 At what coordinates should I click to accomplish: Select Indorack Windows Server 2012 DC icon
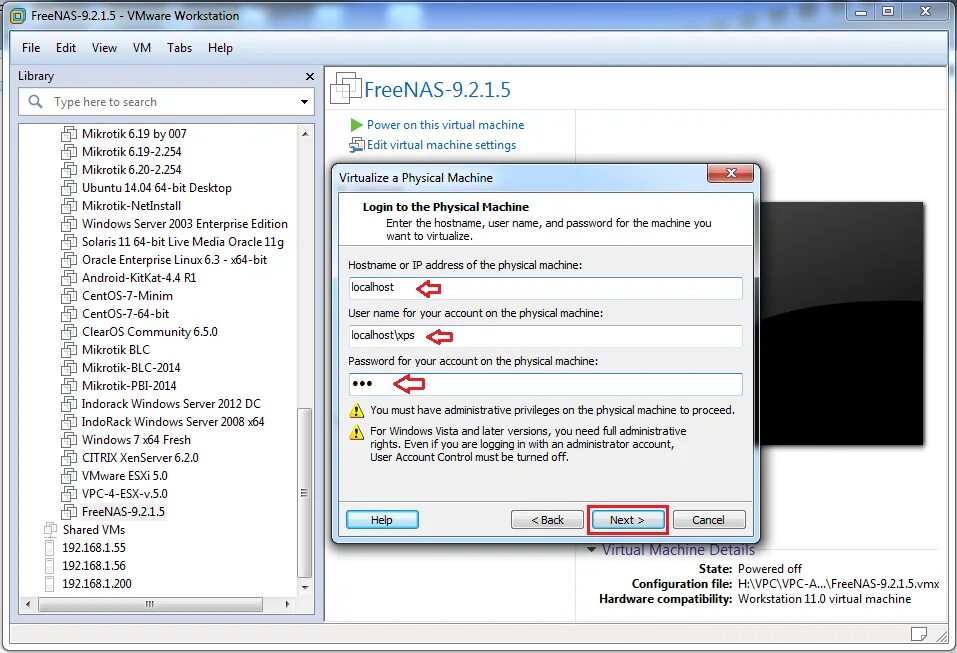(x=69, y=404)
